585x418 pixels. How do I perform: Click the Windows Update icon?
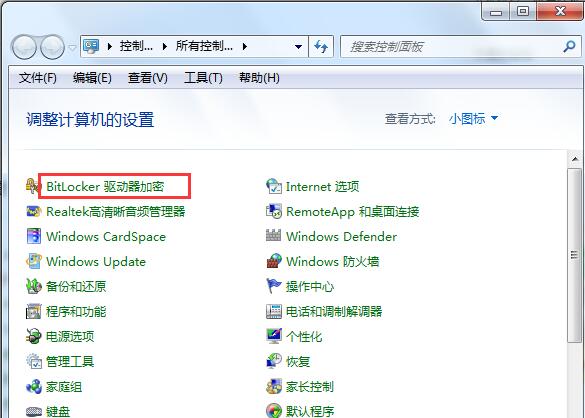click(x=33, y=261)
